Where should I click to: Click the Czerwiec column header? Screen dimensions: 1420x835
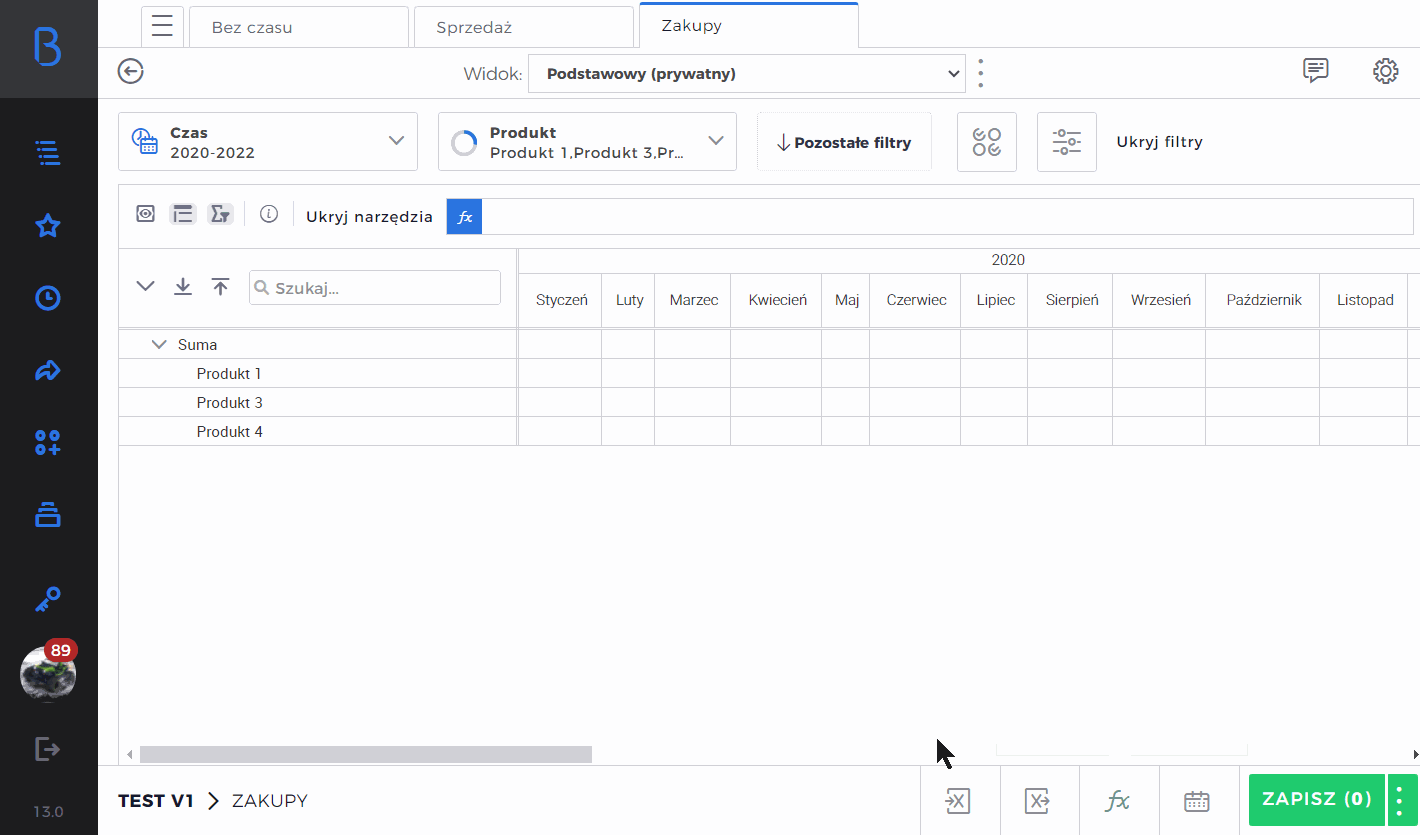[x=916, y=300]
